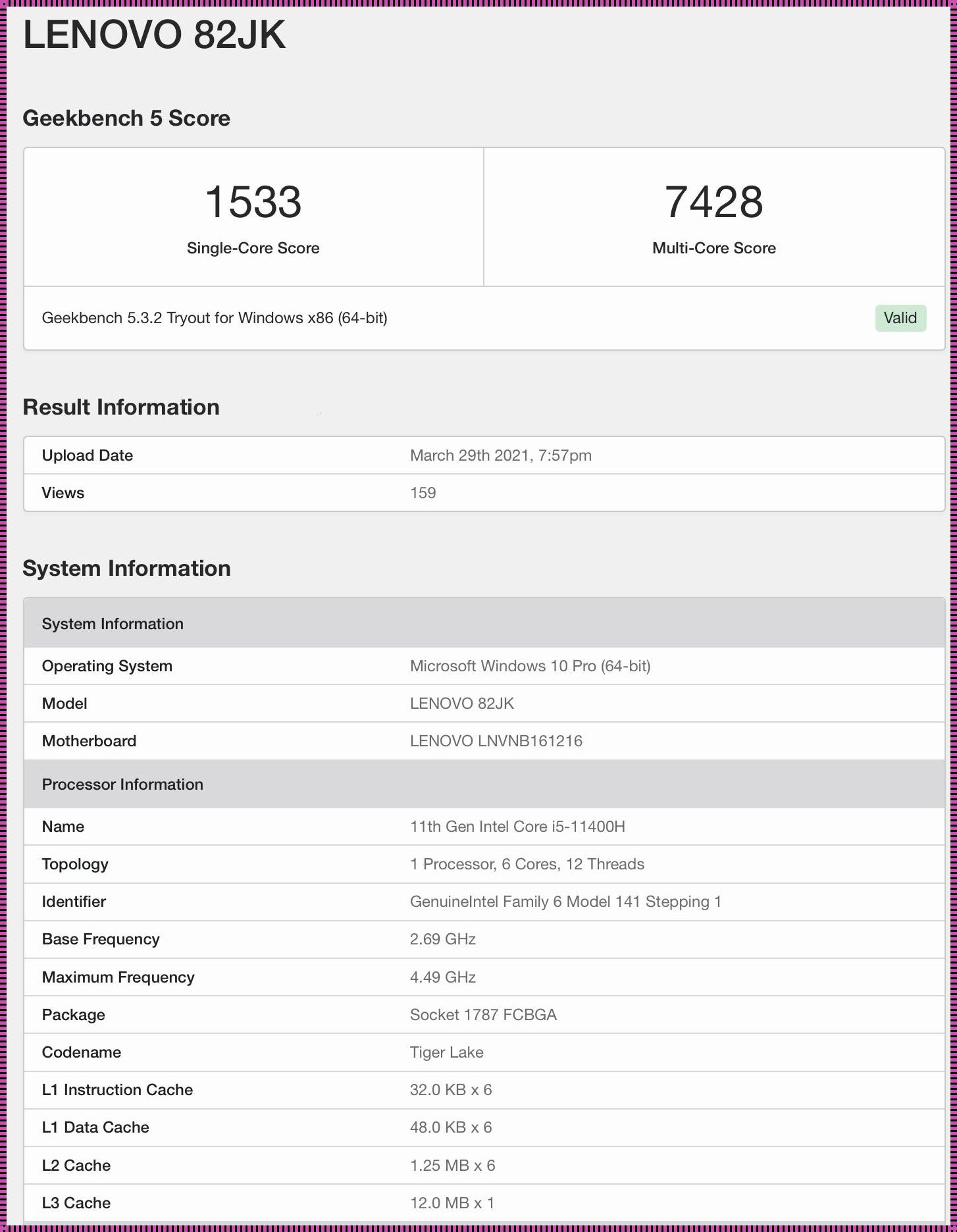Image resolution: width=957 pixels, height=1232 pixels.
Task: Click the L1 Data Cache label
Action: [95, 1127]
